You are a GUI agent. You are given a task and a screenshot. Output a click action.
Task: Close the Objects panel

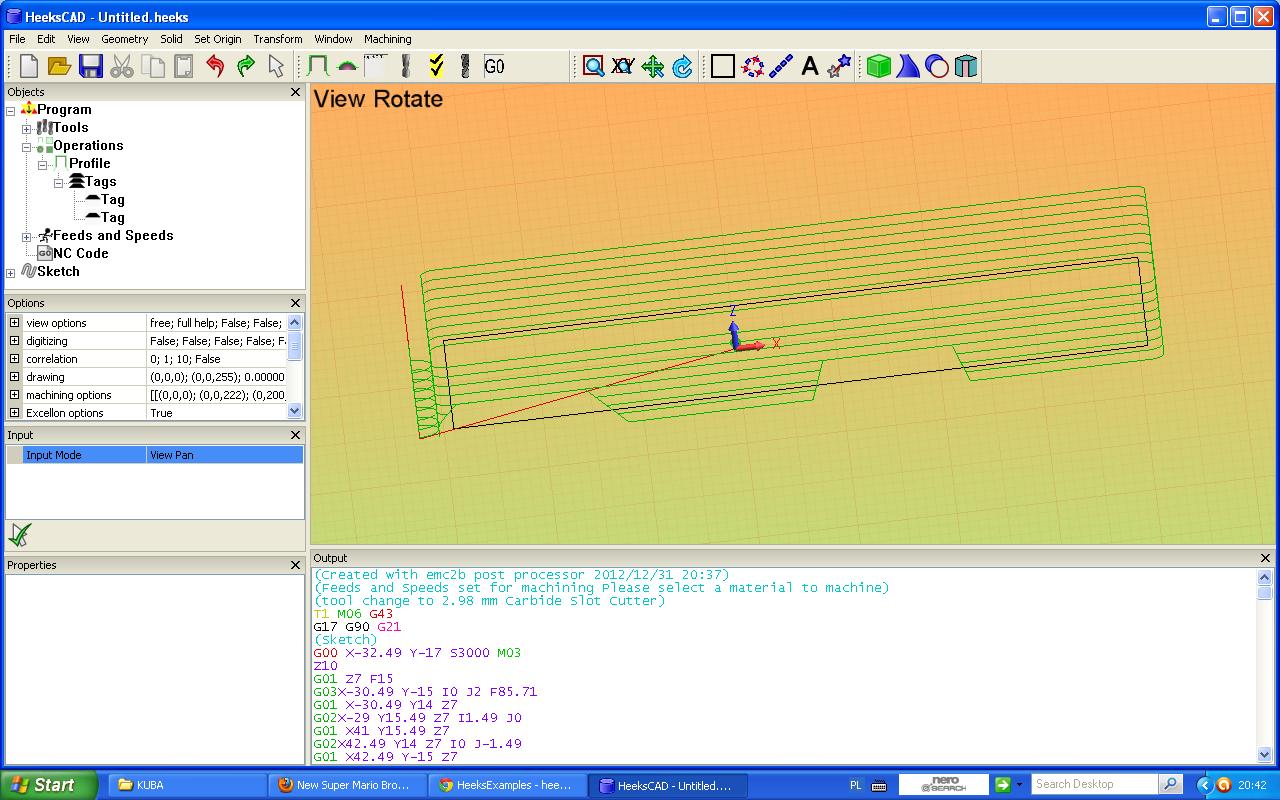click(x=295, y=92)
